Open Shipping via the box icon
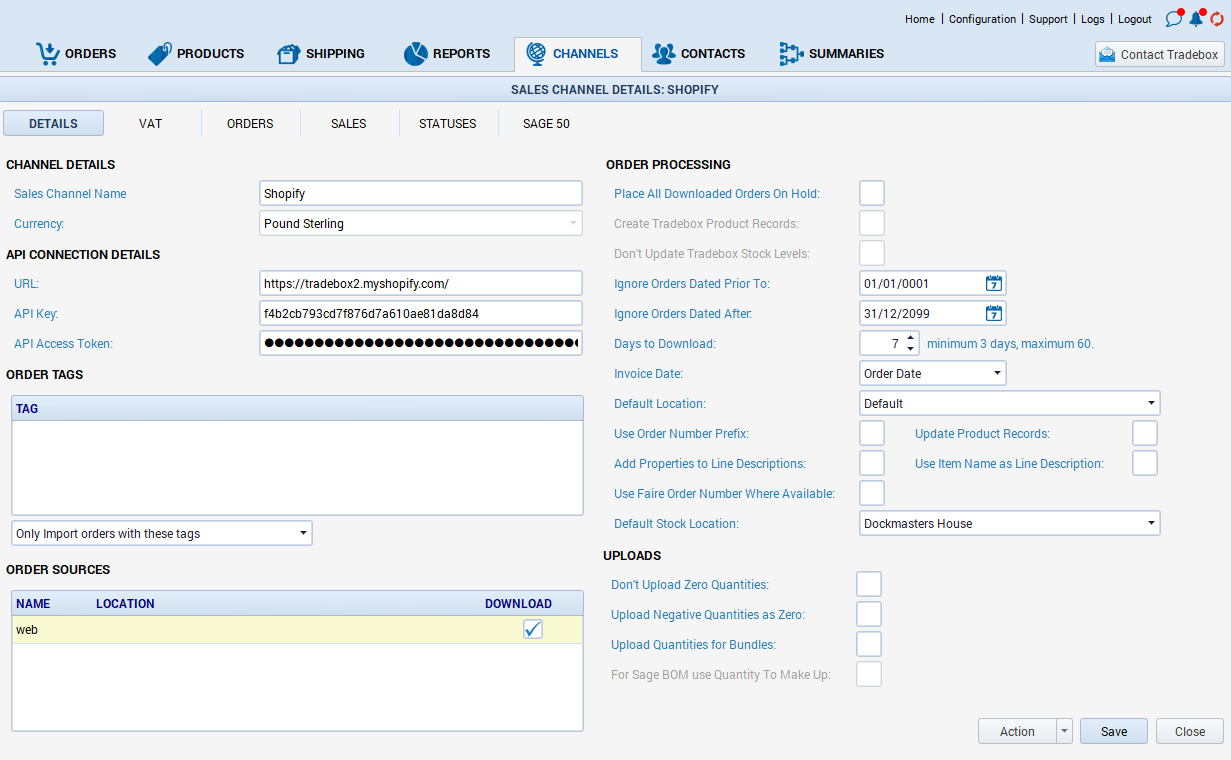The image size is (1231, 760). [x=288, y=54]
